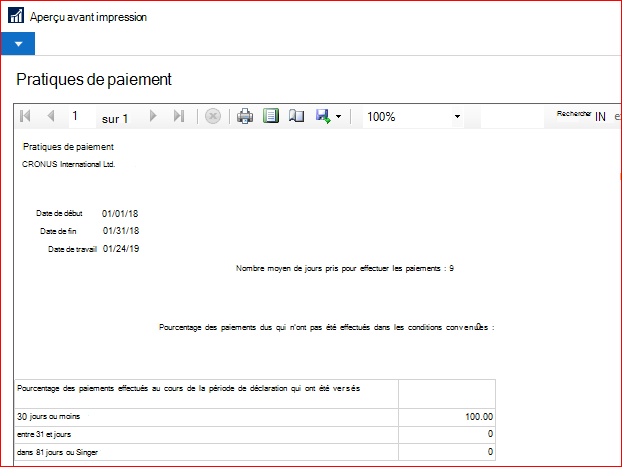Image resolution: width=622 pixels, height=467 pixels.
Task: Click the report chart icon beside the window title
Action: click(x=16, y=16)
